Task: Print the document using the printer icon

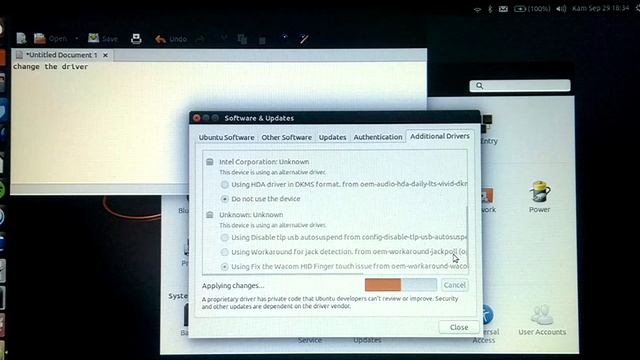Action: pos(136,39)
